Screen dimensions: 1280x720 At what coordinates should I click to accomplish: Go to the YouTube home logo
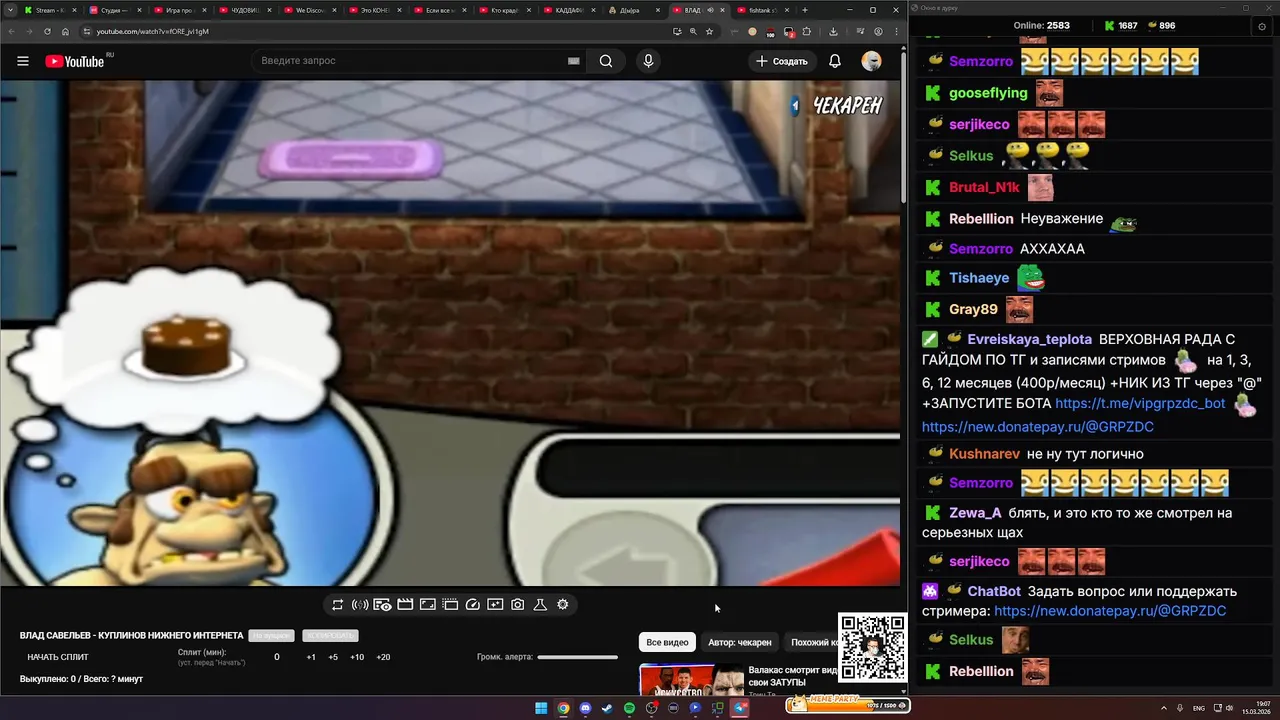[75, 61]
